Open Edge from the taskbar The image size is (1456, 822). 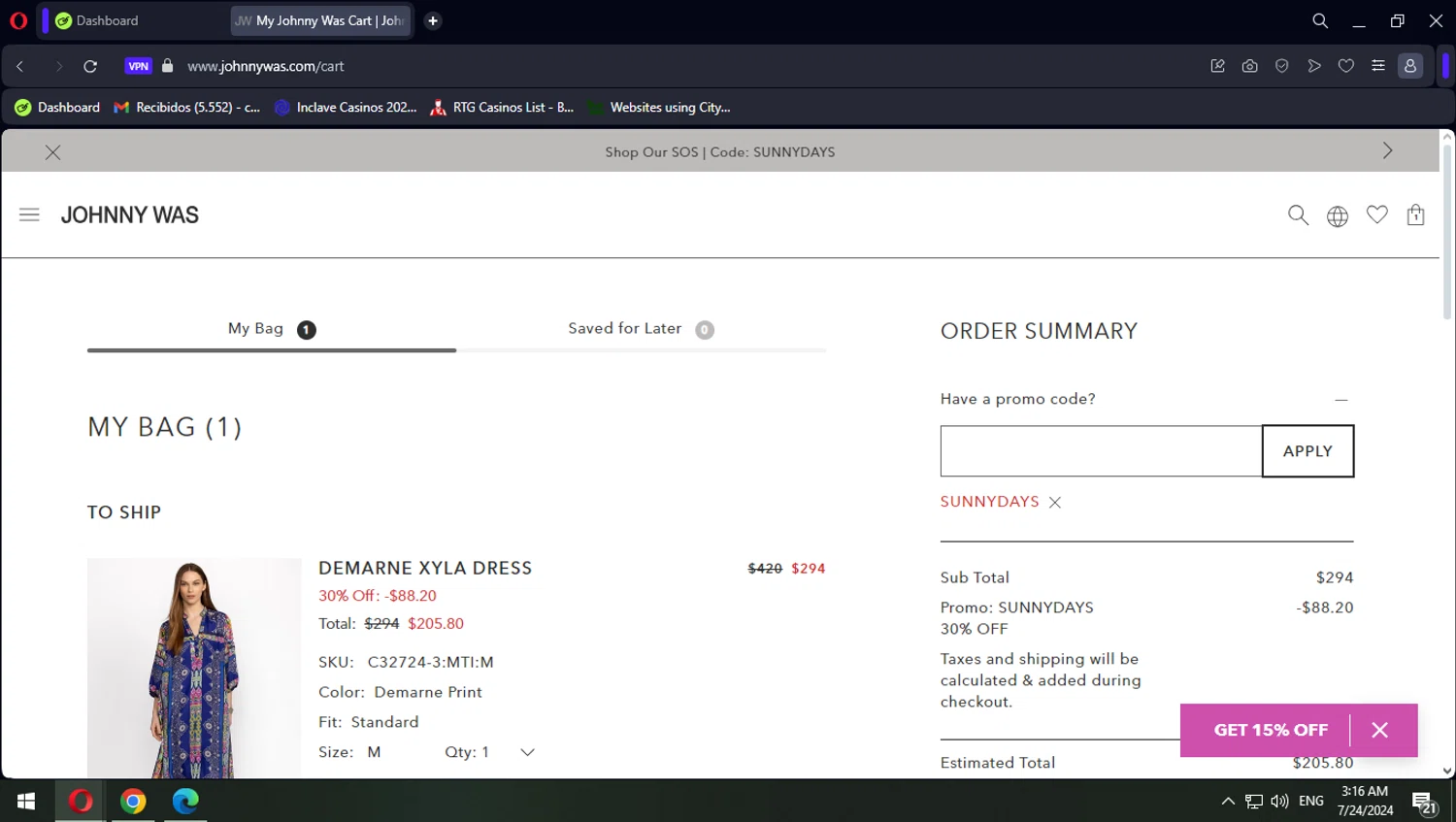[185, 801]
